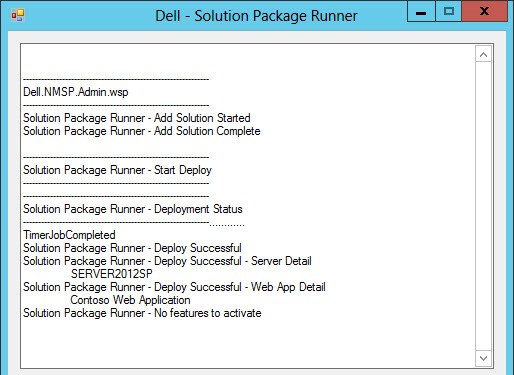The height and width of the screenshot is (375, 514).
Task: Click the scrollbar down arrow
Action: 483,358
